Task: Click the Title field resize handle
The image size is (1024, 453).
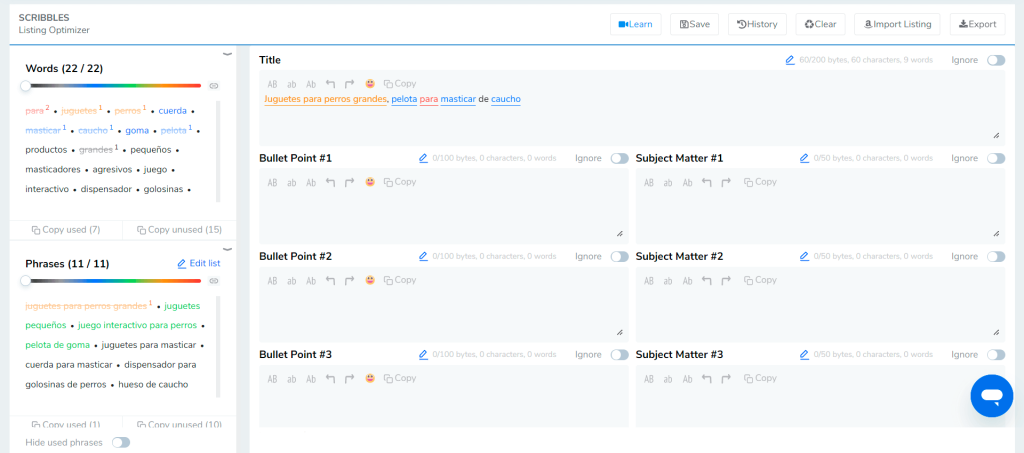Action: tap(997, 136)
